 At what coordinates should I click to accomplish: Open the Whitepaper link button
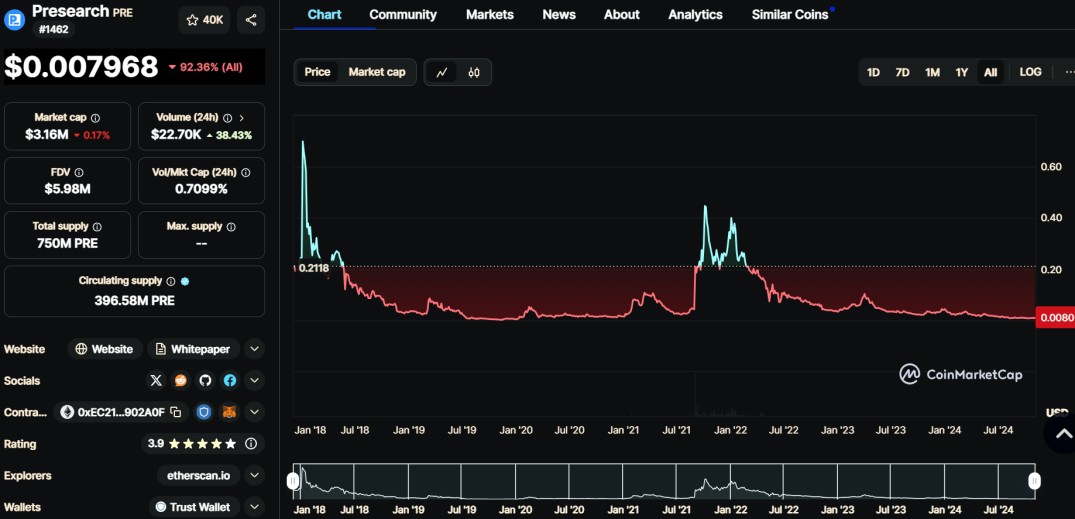[193, 349]
